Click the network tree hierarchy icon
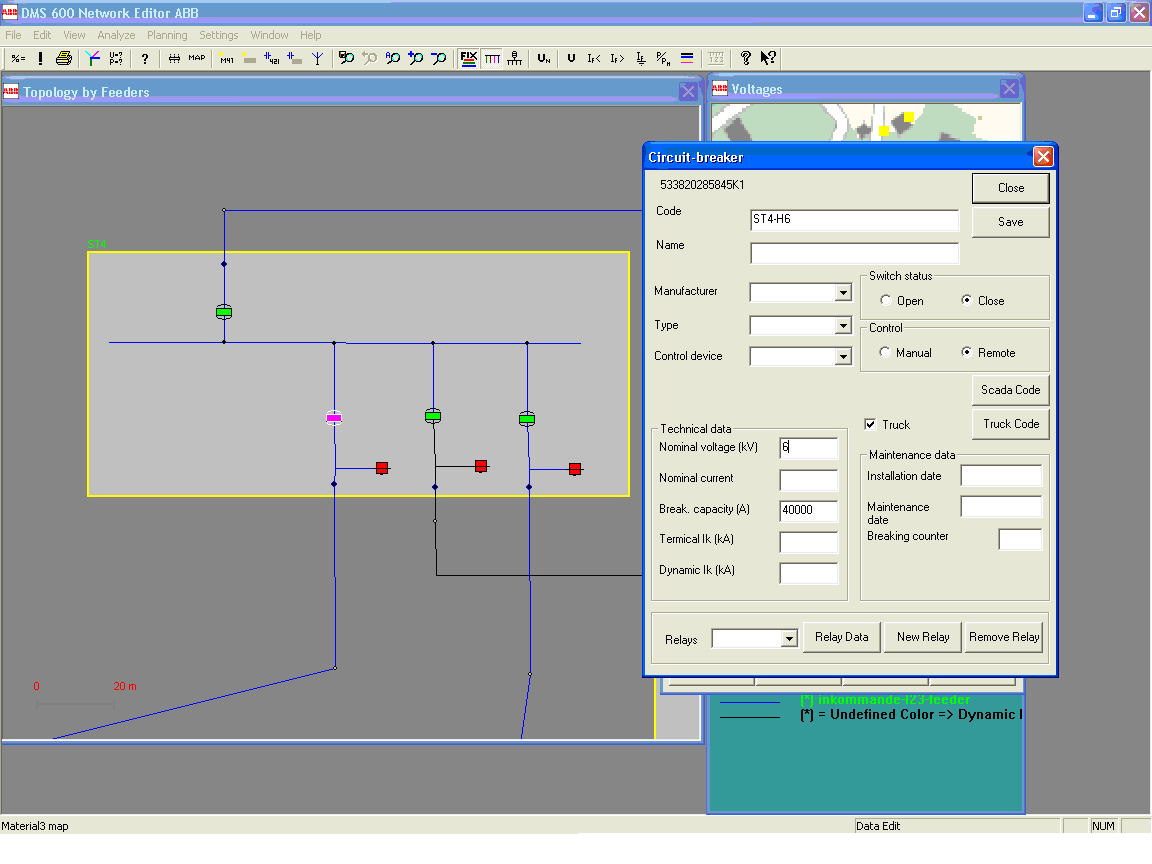Viewport: 1152px width, 864px height. tap(515, 58)
